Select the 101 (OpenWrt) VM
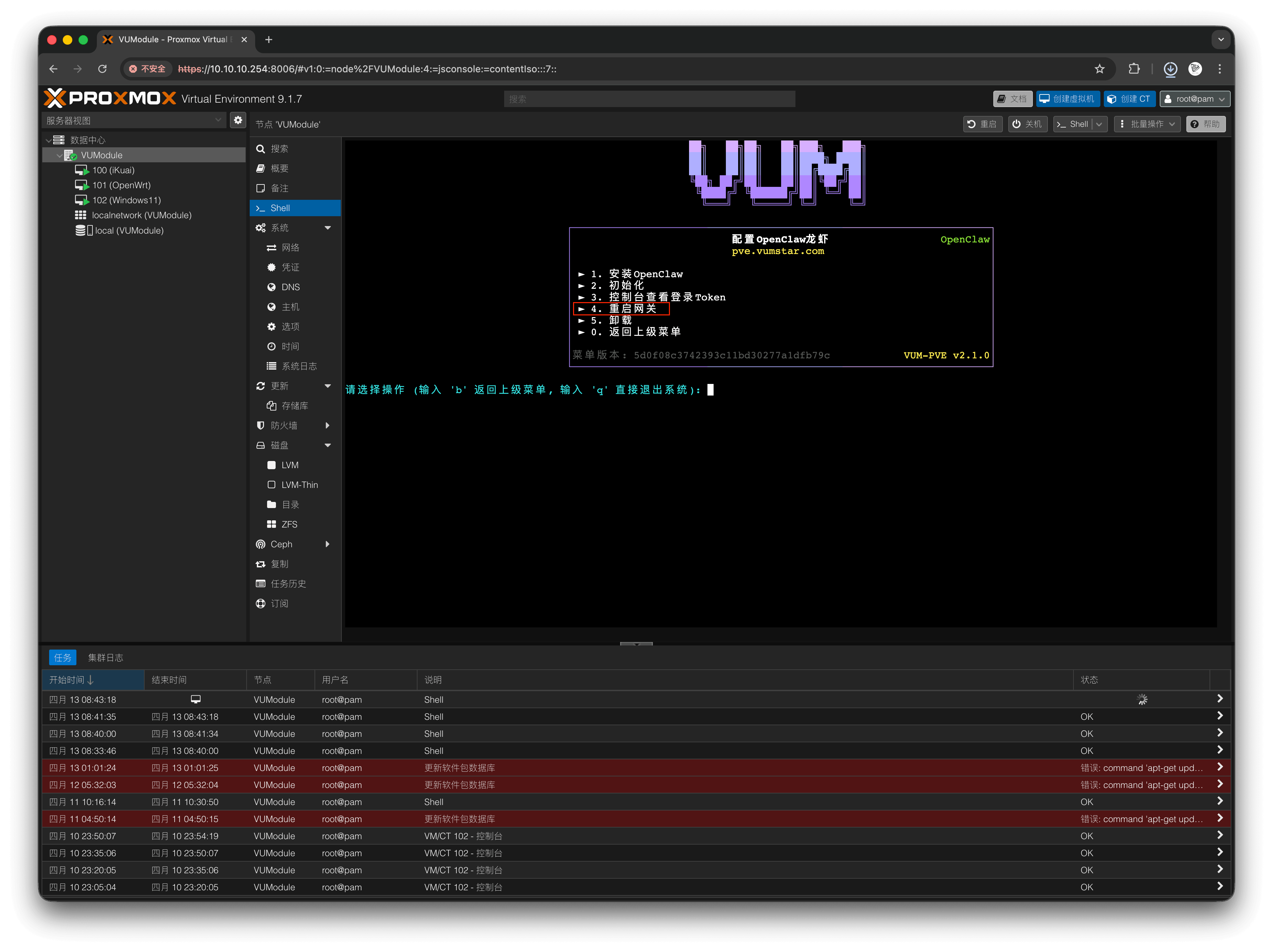The image size is (1273, 952). [121, 185]
